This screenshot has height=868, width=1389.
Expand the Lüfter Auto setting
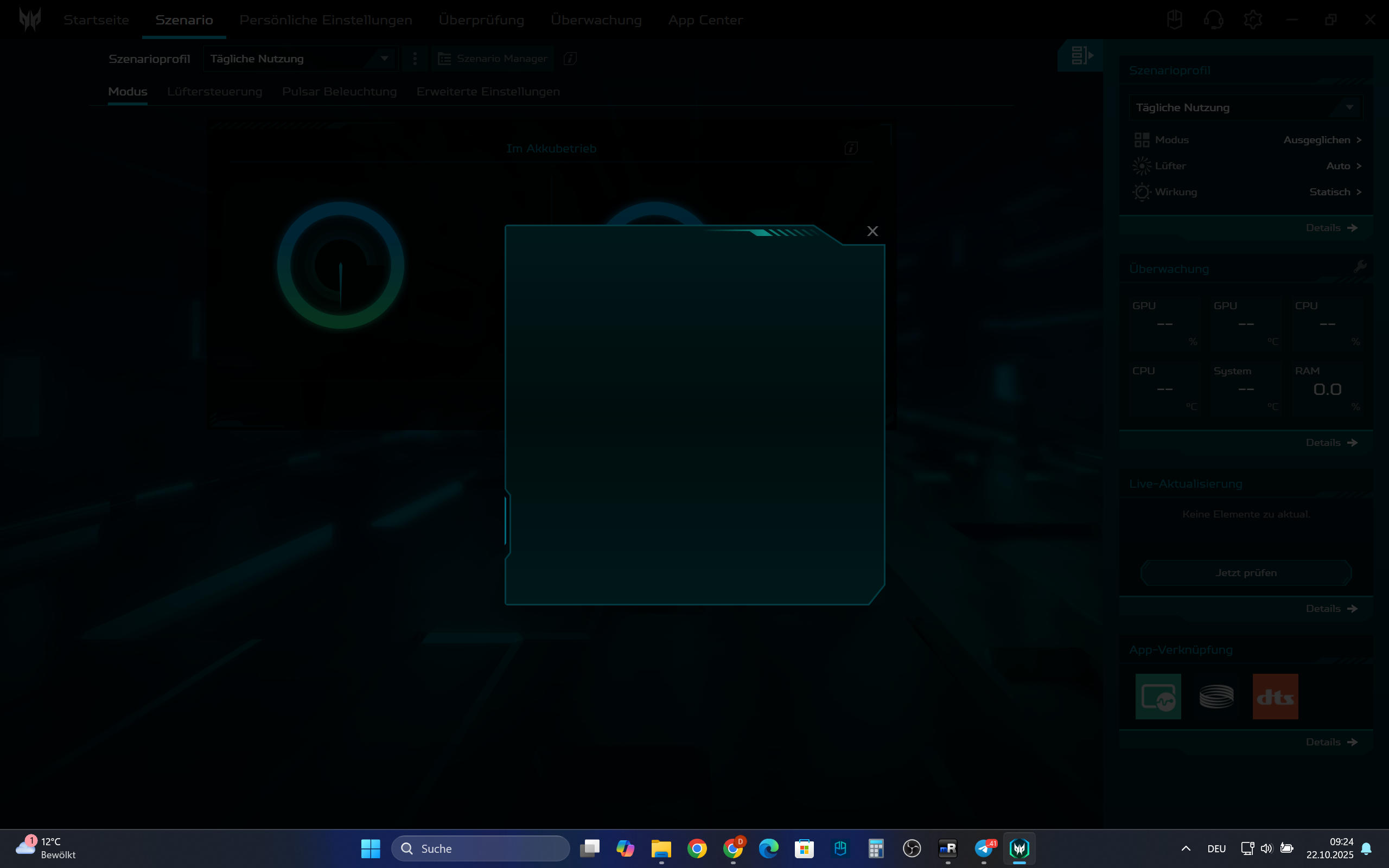[1359, 166]
